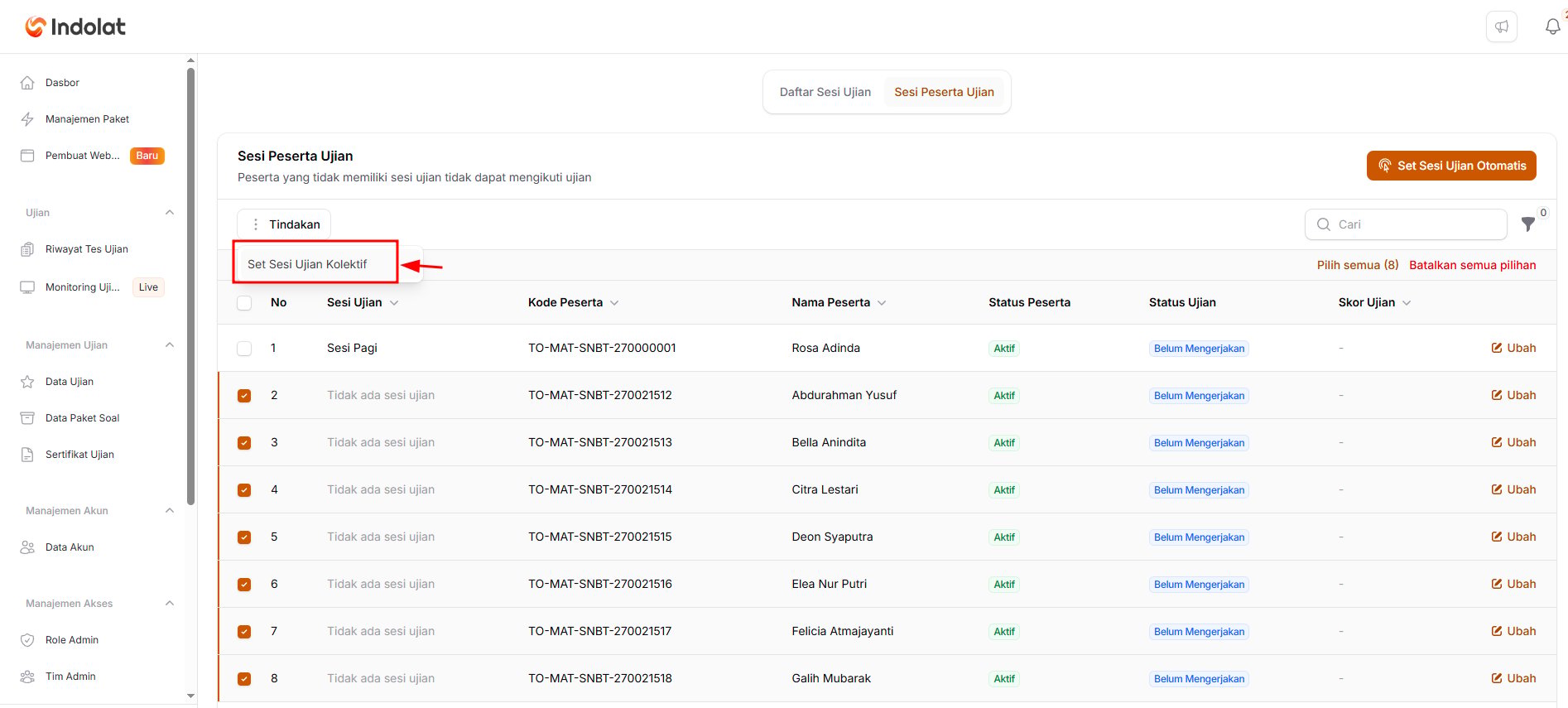Click the search magnifier icon
The image size is (1568, 708).
[1324, 224]
